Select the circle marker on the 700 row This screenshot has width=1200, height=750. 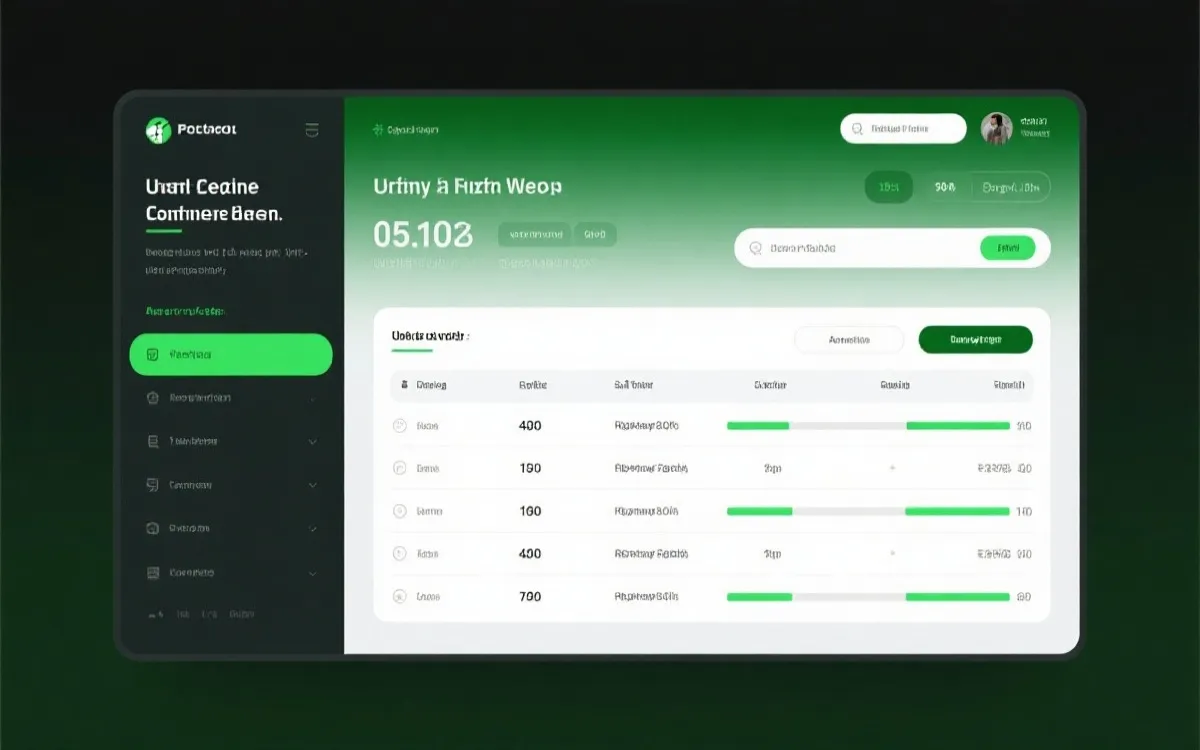[x=400, y=597]
